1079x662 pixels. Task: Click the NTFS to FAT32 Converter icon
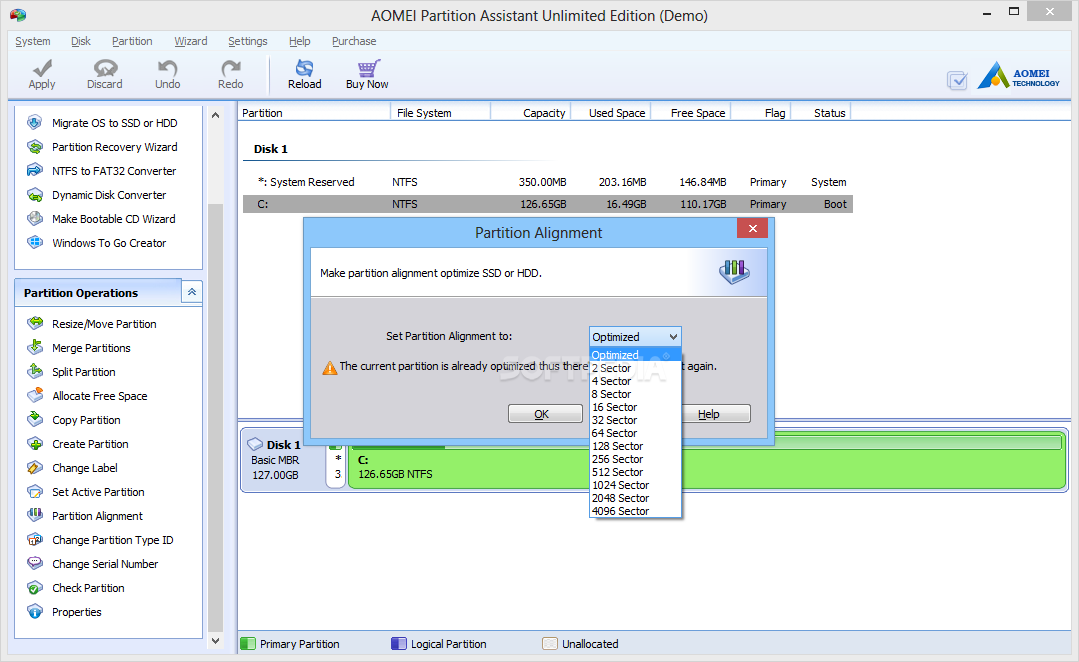(34, 170)
